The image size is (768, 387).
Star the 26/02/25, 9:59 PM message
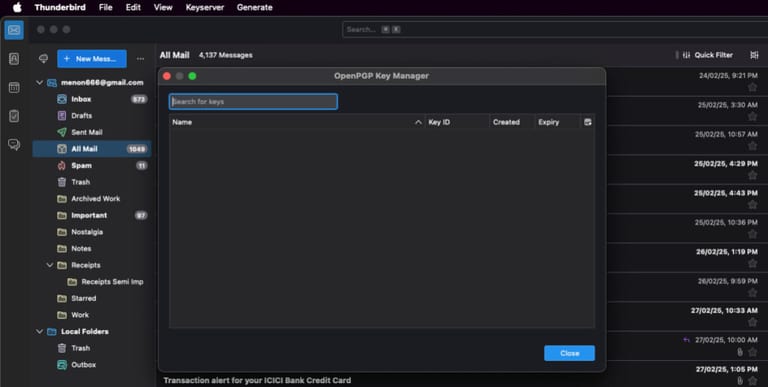(x=752, y=293)
